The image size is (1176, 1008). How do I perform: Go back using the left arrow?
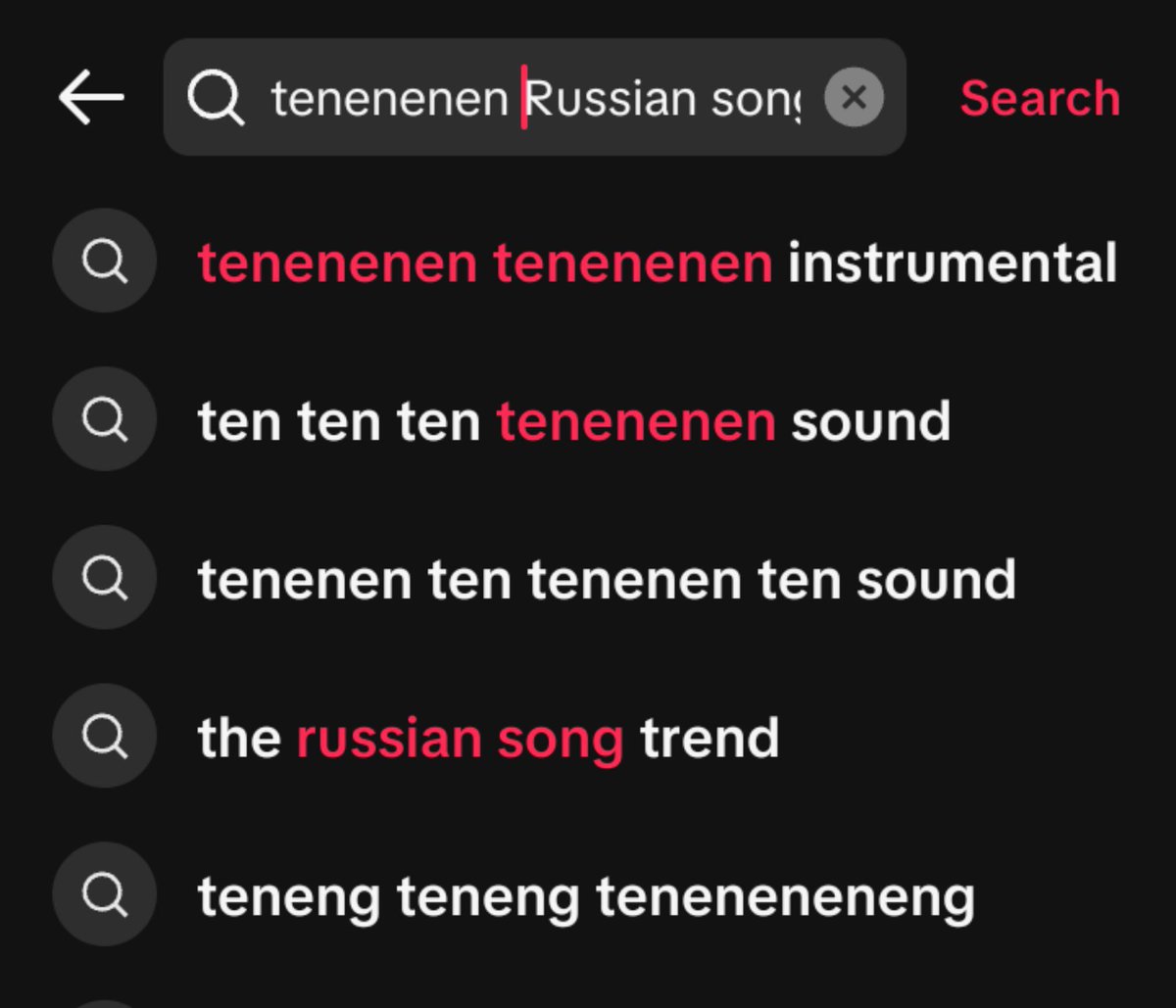pos(90,97)
